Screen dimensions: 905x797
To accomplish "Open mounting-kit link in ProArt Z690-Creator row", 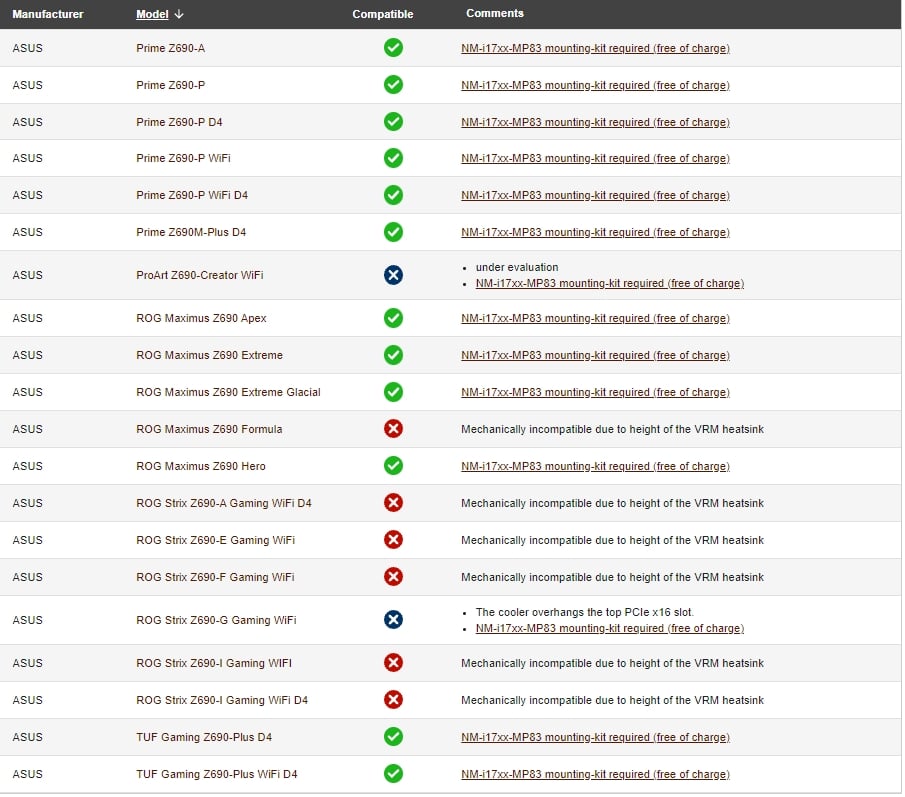I will coord(609,283).
